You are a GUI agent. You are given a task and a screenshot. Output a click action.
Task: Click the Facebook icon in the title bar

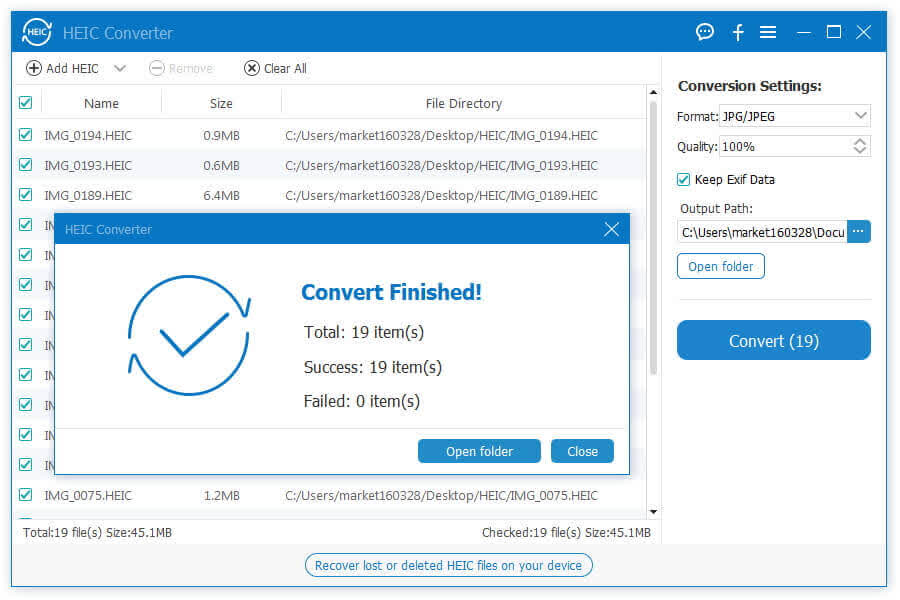(x=738, y=31)
